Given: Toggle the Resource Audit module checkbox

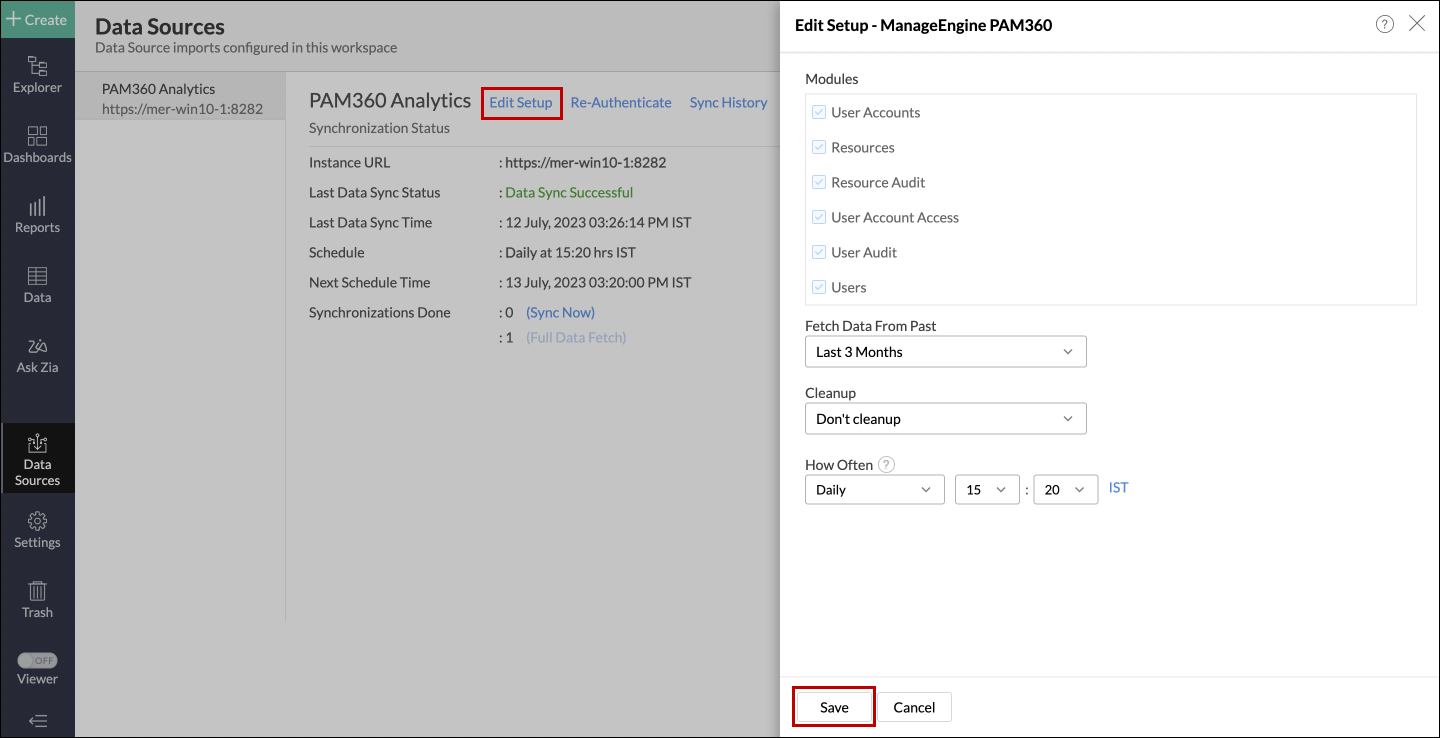Looking at the screenshot, I should [819, 183].
